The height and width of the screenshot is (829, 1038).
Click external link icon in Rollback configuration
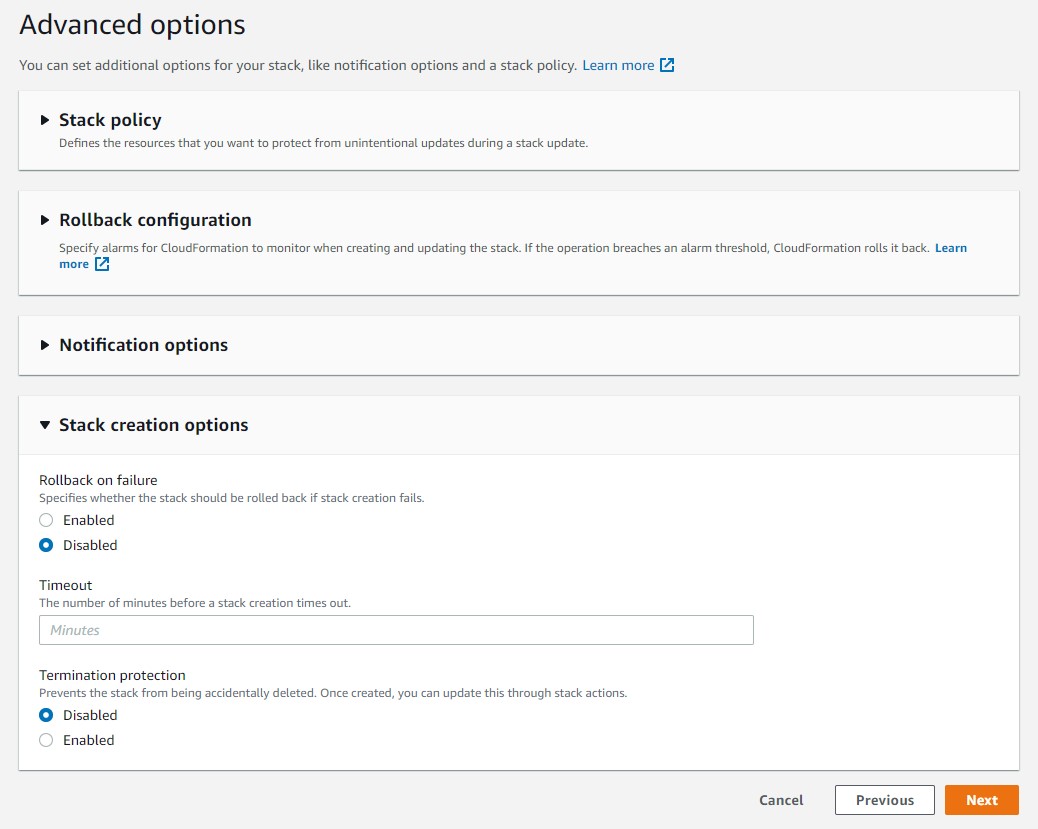(x=101, y=264)
